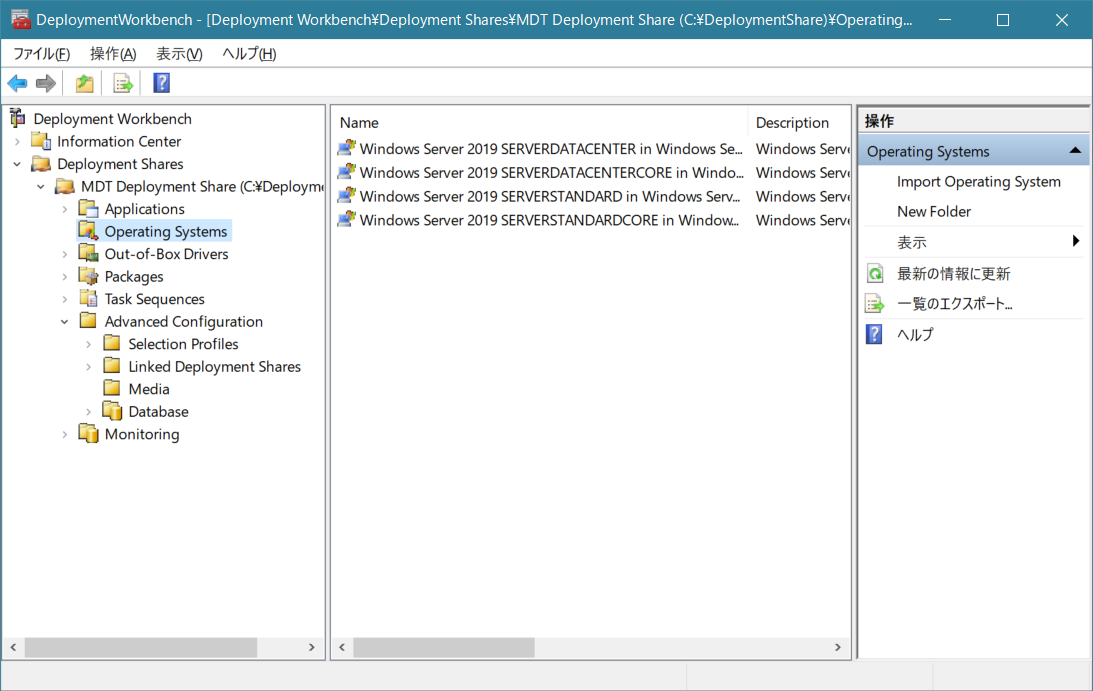Image resolution: width=1093 pixels, height=691 pixels.
Task: Click the SERVERDATACENTER row's OS icon
Action: 346,148
